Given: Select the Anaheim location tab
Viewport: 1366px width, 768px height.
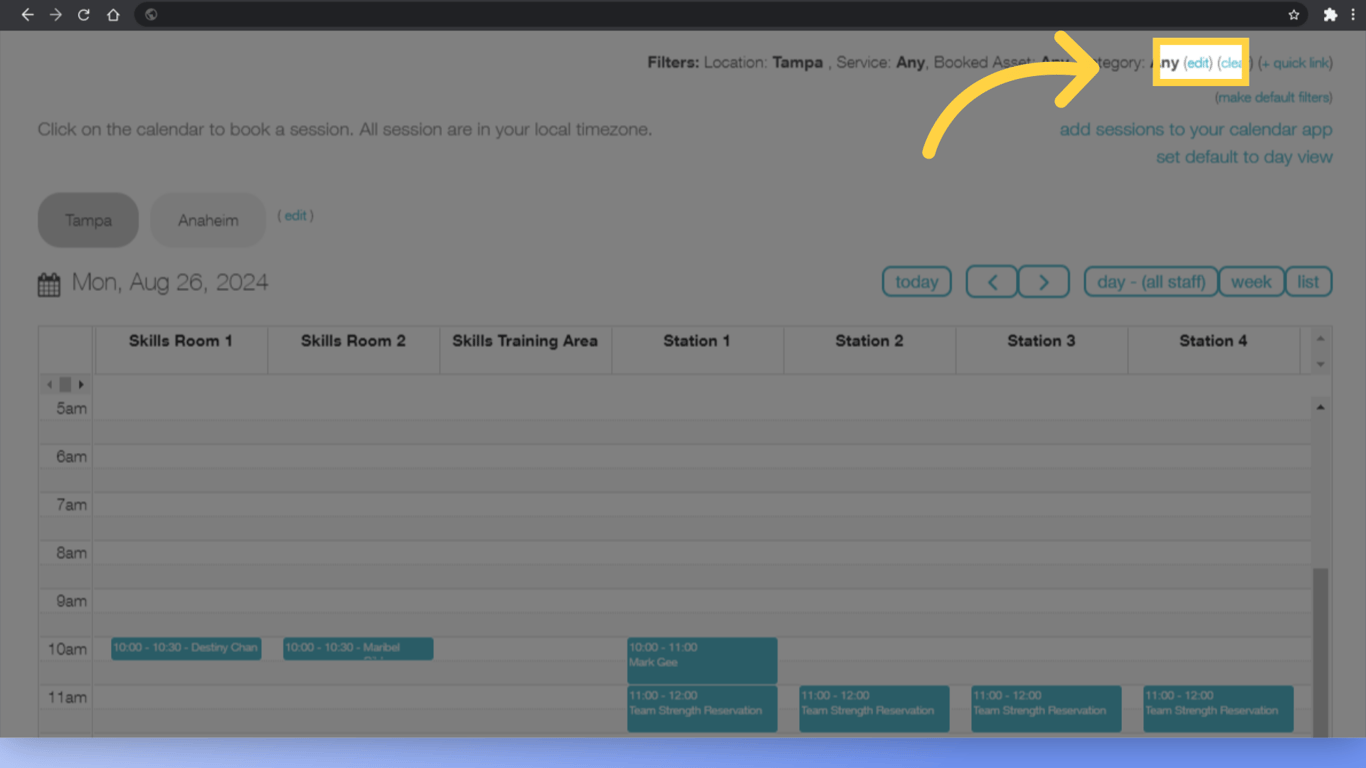Looking at the screenshot, I should 207,219.
